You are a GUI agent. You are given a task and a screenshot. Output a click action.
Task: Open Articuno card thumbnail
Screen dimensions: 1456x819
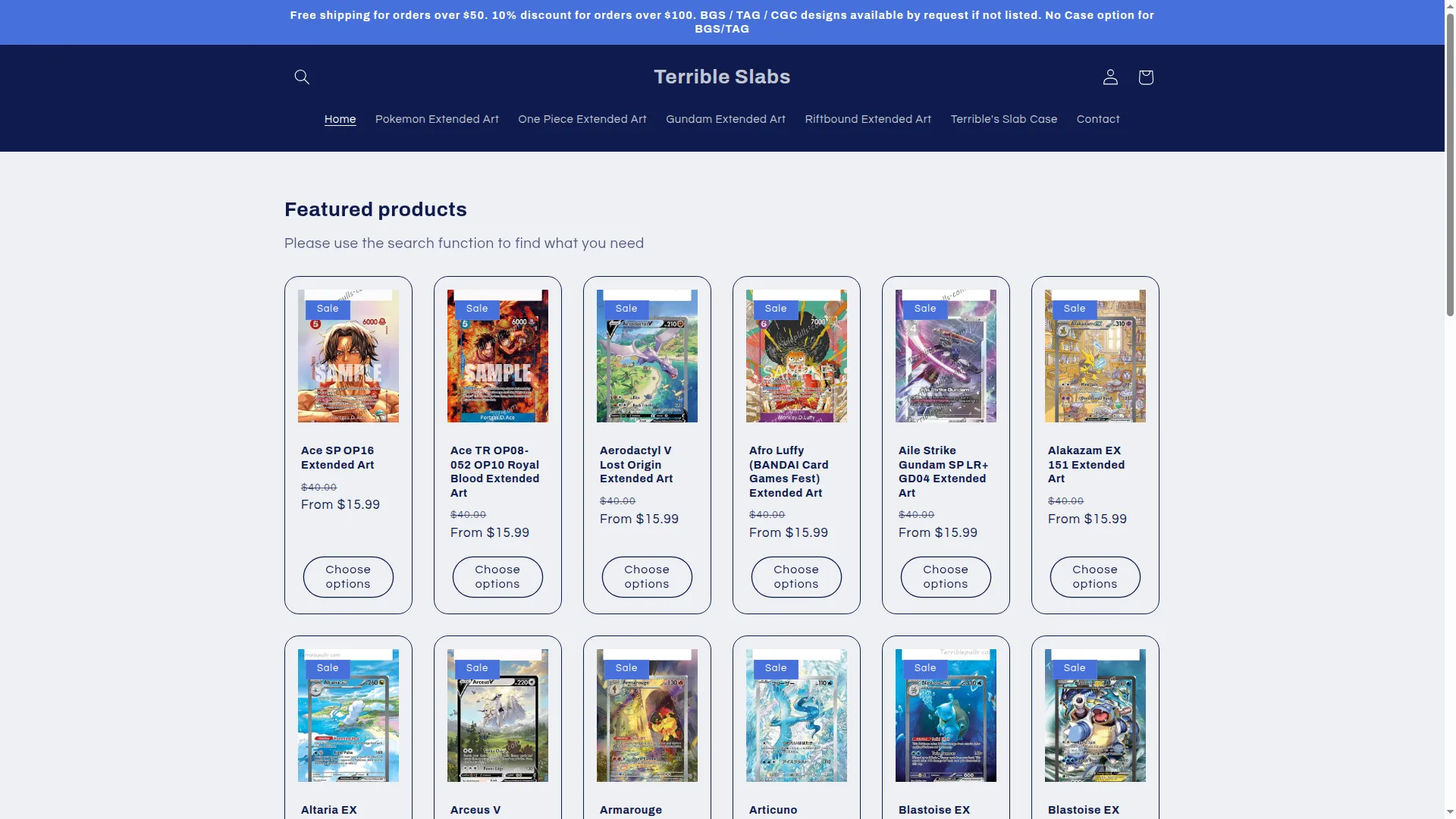pos(796,716)
